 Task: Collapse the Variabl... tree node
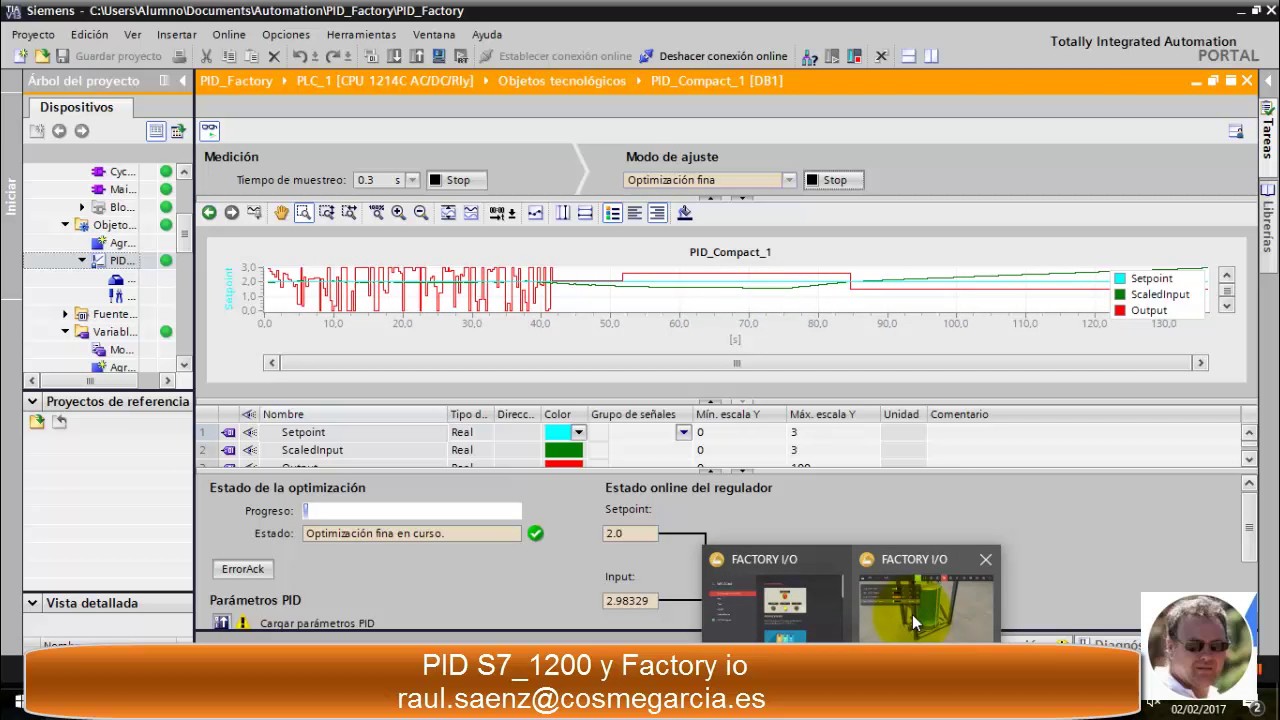pos(65,332)
